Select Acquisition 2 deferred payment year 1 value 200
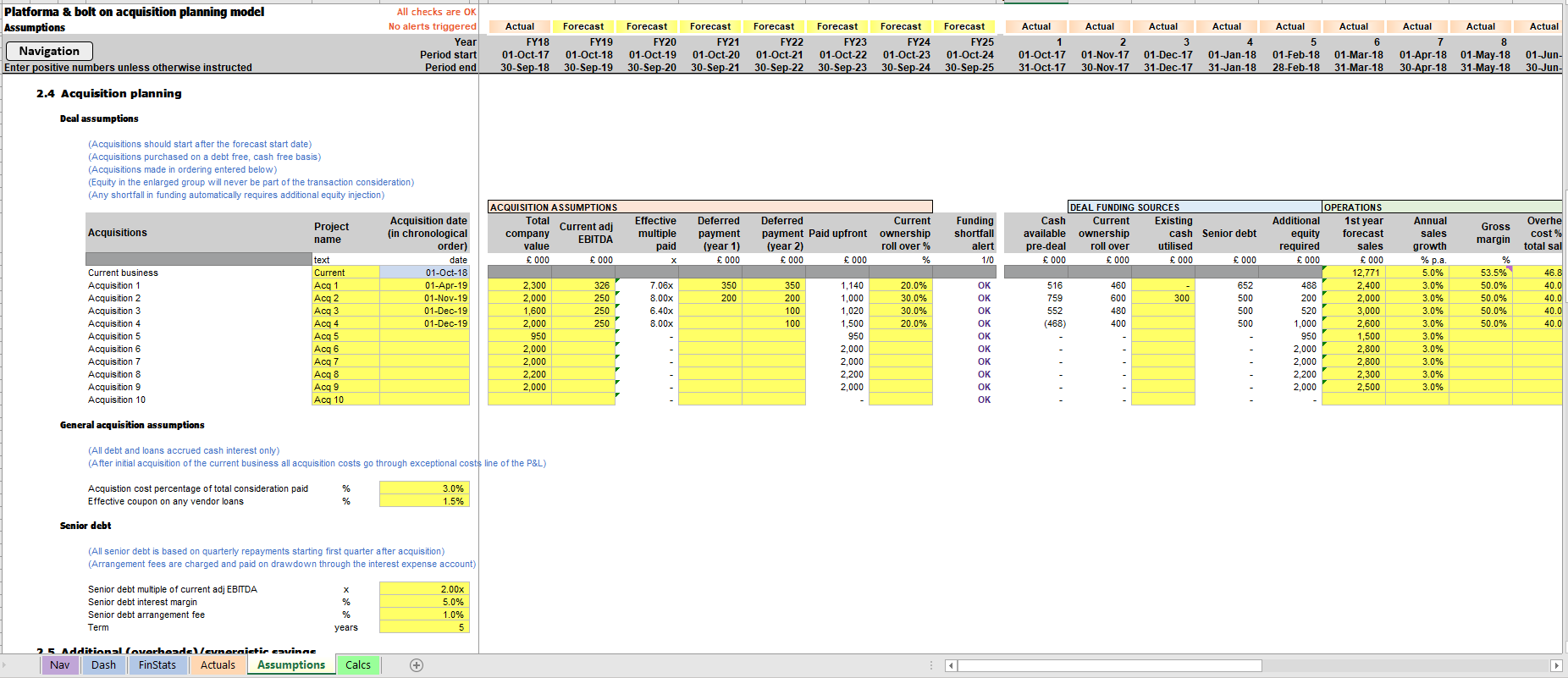The image size is (1568, 678). tap(710, 298)
